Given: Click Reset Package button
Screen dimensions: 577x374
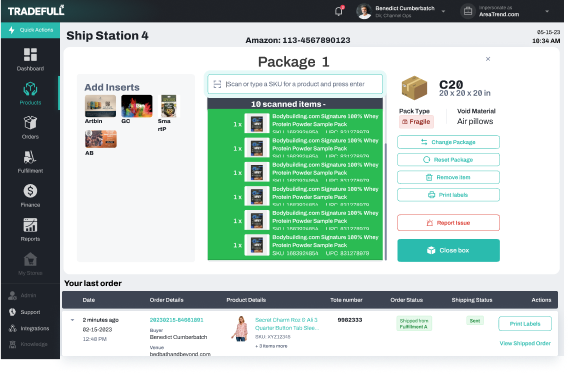Looking at the screenshot, I should coord(448,160).
